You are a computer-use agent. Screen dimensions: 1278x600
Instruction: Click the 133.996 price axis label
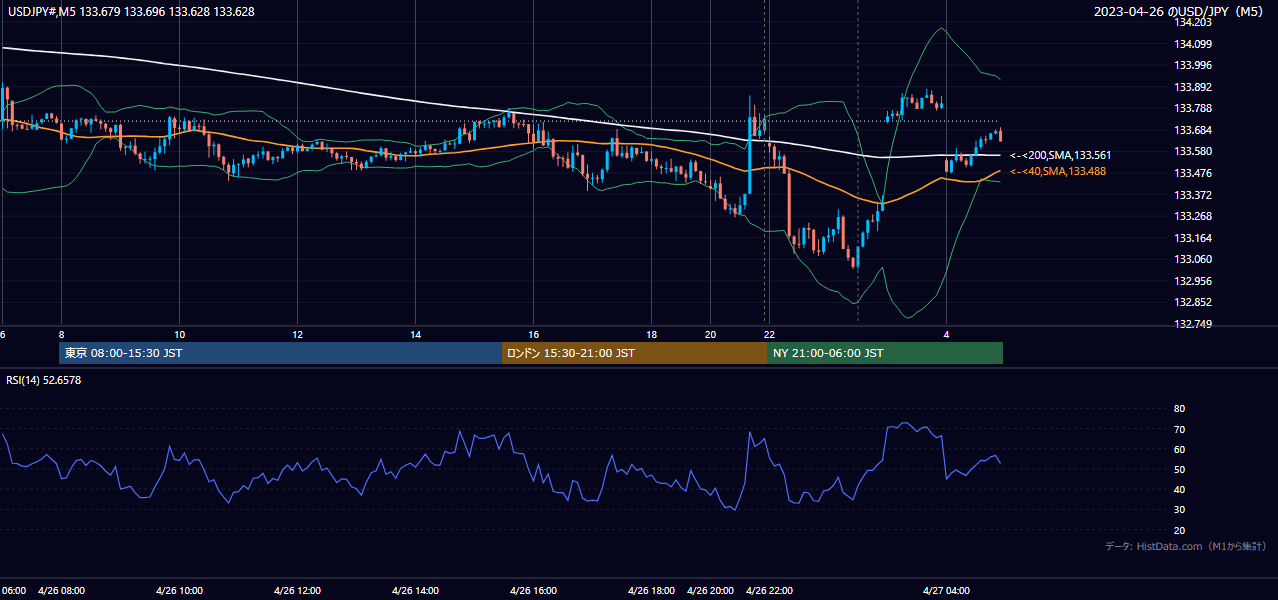[x=1193, y=65]
